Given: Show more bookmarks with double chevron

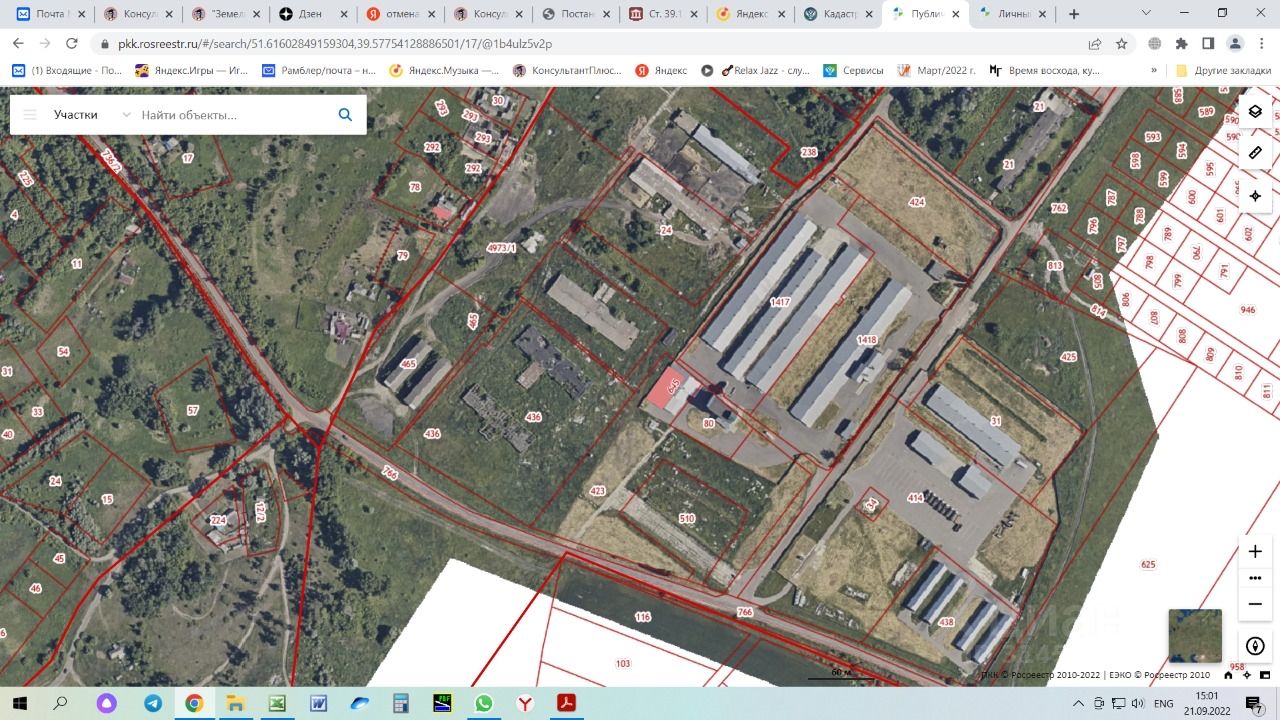Looking at the screenshot, I should click(x=1154, y=71).
